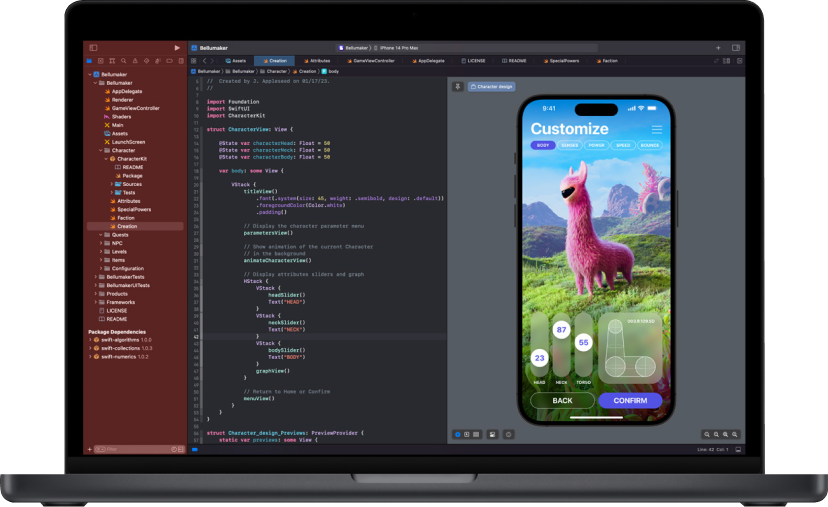Click the NECK slider knob showing 87
The image size is (828, 507).
(x=561, y=329)
